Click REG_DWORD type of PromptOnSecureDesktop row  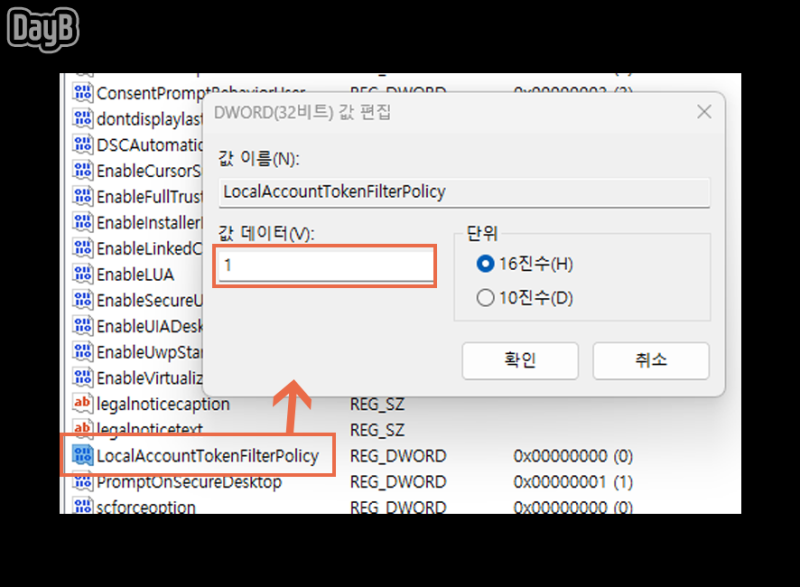coord(398,482)
